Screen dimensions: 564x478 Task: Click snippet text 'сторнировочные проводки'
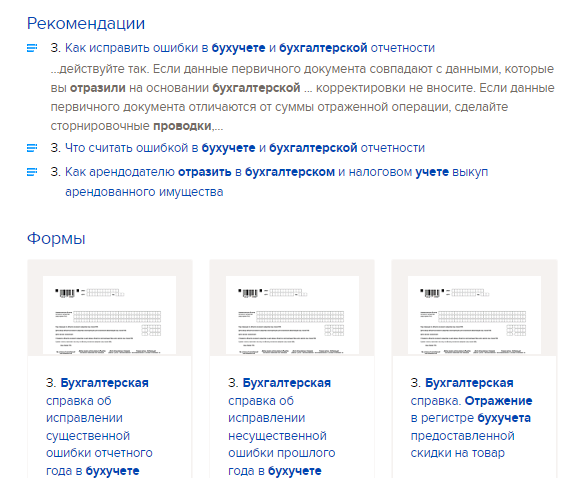tap(131, 126)
